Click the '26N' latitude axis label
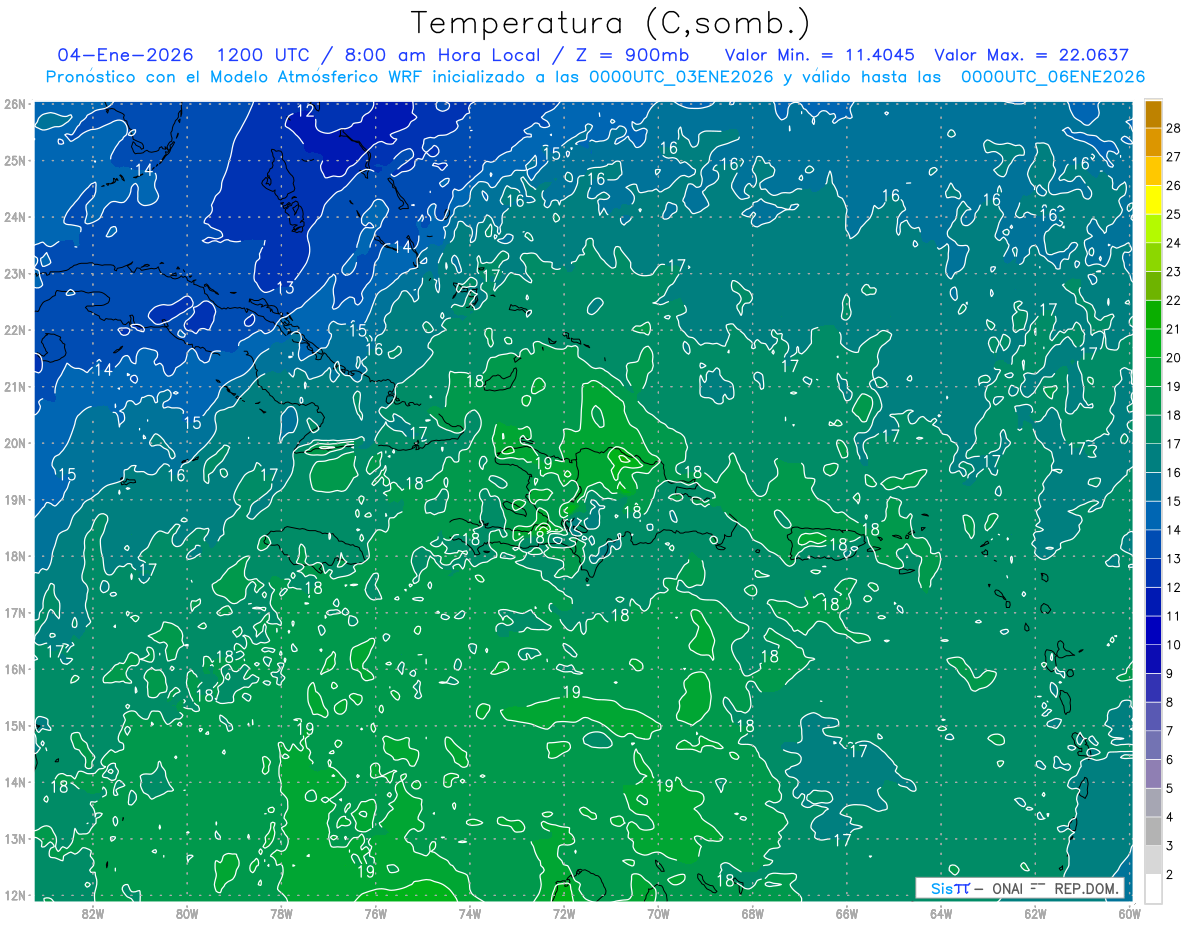The width and height of the screenshot is (1200, 927). pyautogui.click(x=14, y=103)
